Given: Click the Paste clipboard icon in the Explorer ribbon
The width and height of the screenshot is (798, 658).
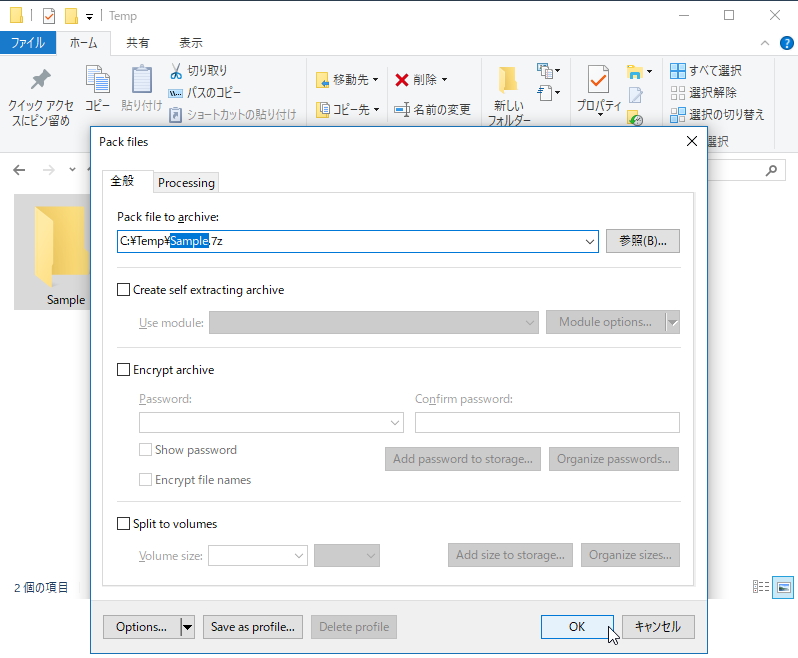Looking at the screenshot, I should (x=141, y=79).
